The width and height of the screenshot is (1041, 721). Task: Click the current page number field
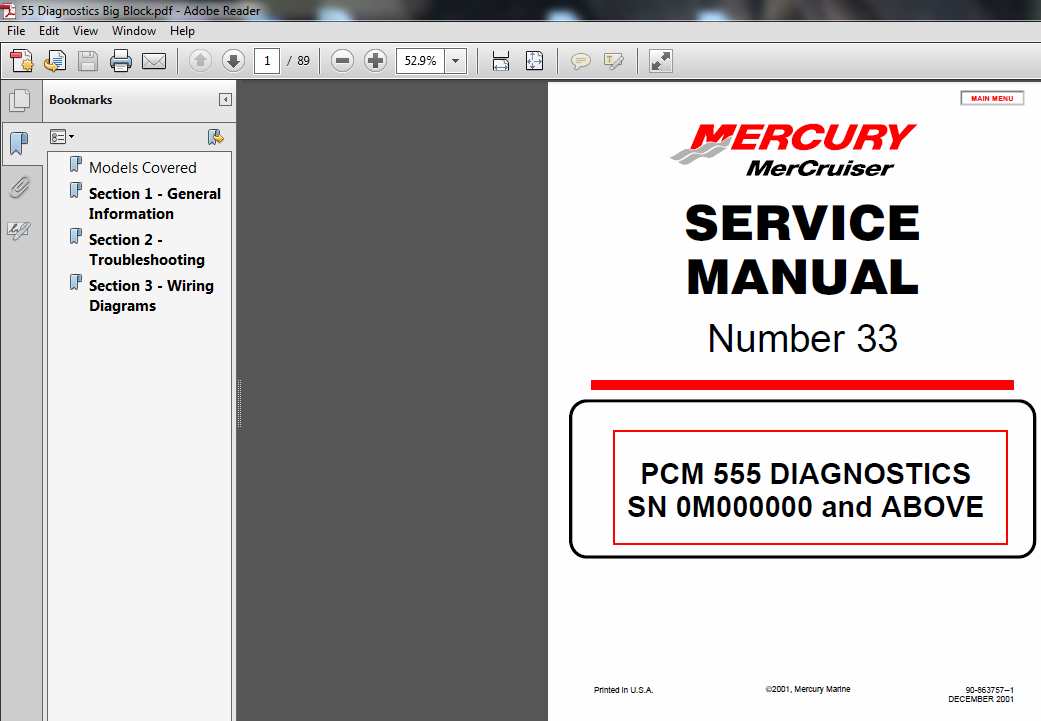(x=267, y=61)
